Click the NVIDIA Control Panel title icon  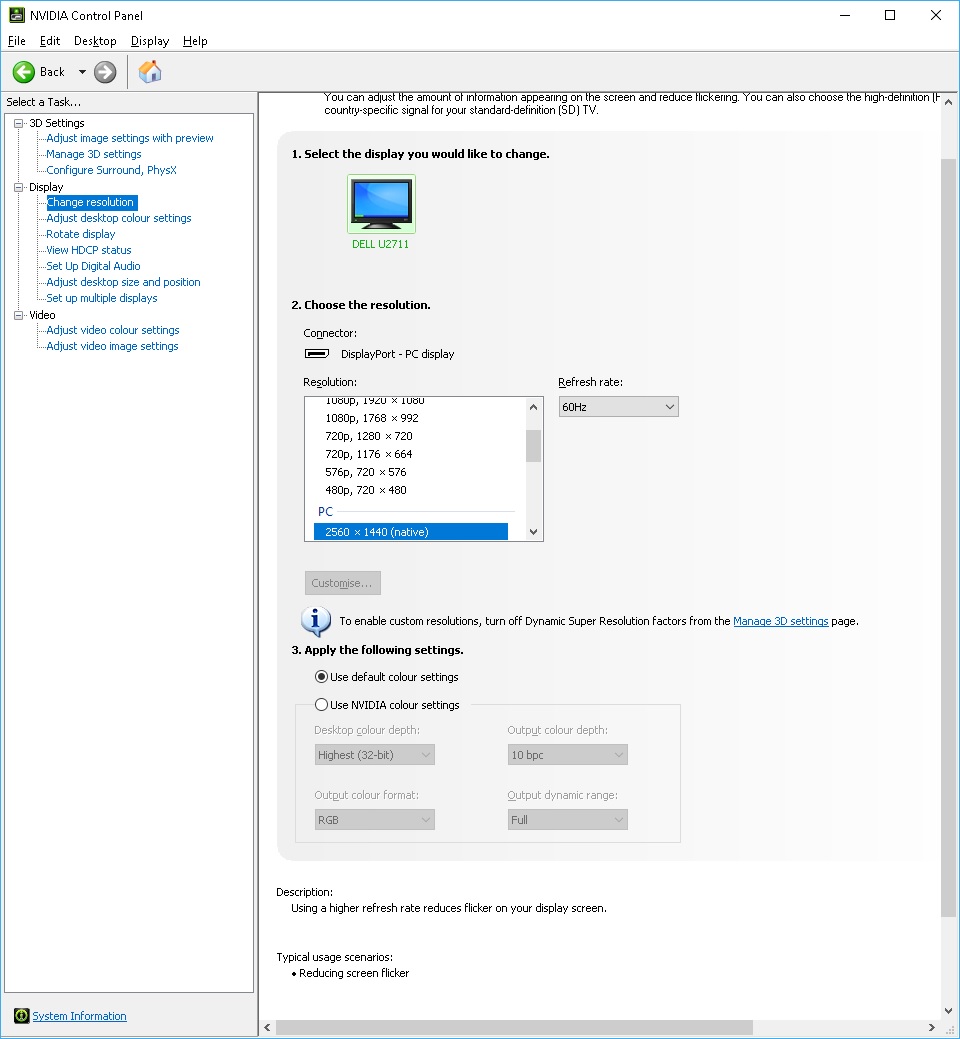(17, 15)
